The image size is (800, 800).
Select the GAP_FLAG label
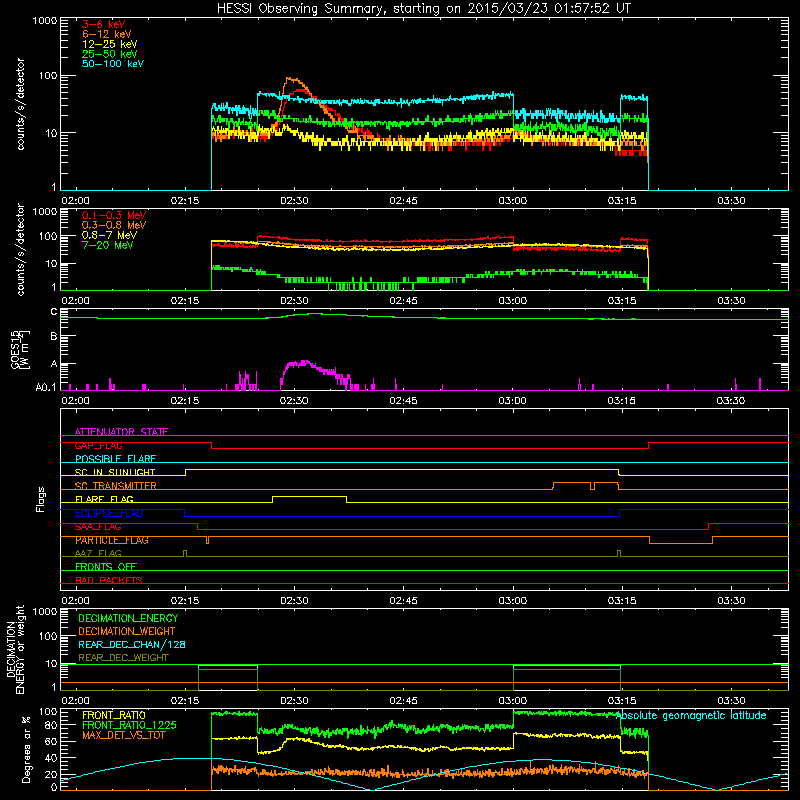tap(98, 445)
